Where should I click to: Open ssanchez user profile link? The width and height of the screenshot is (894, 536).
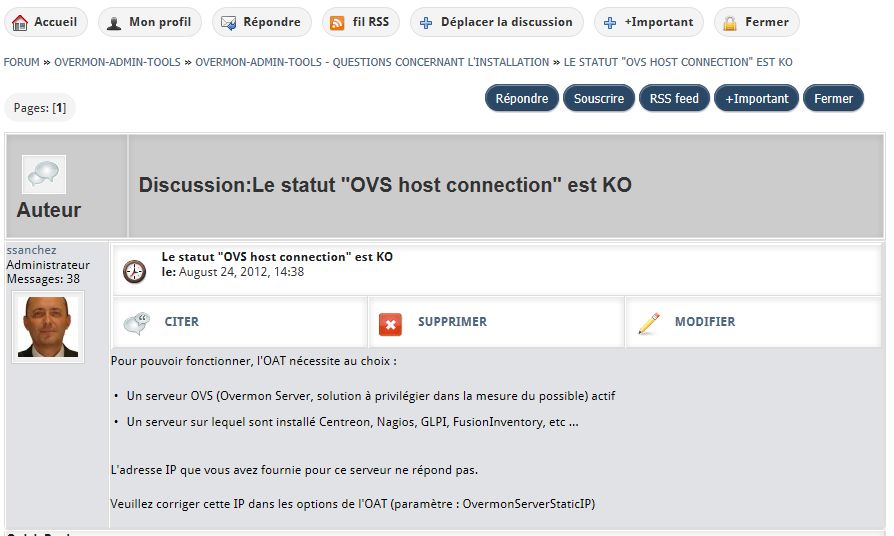[31, 250]
